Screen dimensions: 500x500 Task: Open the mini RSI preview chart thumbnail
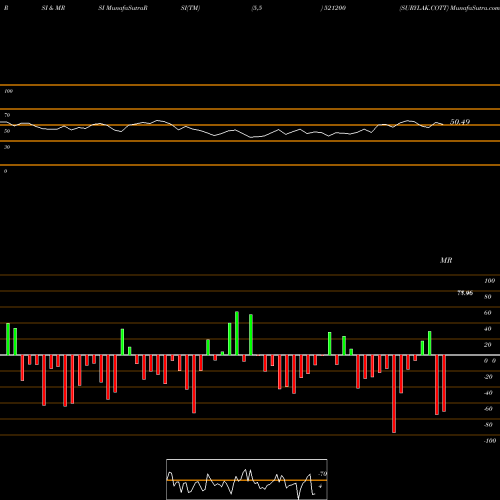pos(247,479)
